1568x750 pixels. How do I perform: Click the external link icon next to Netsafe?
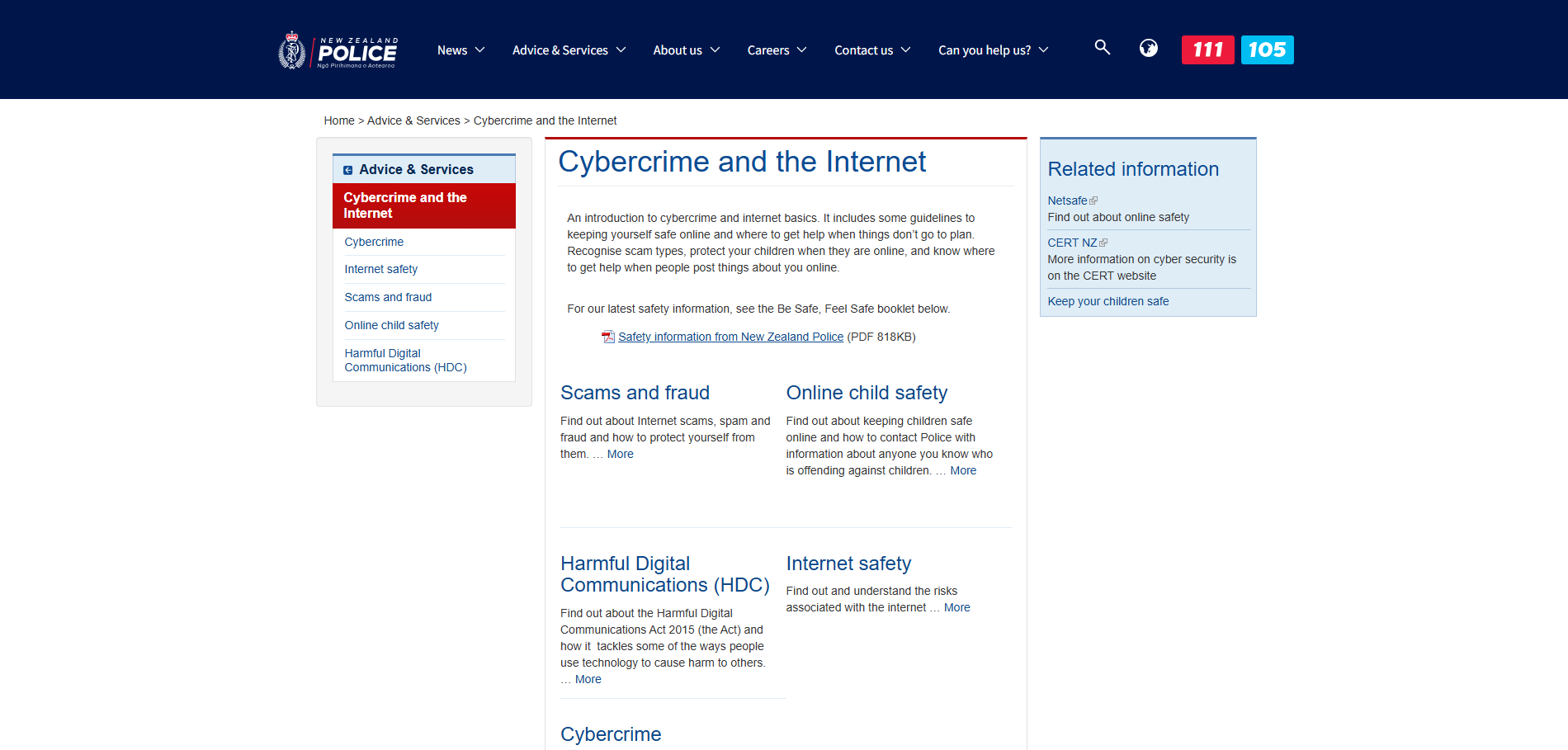coord(1093,200)
